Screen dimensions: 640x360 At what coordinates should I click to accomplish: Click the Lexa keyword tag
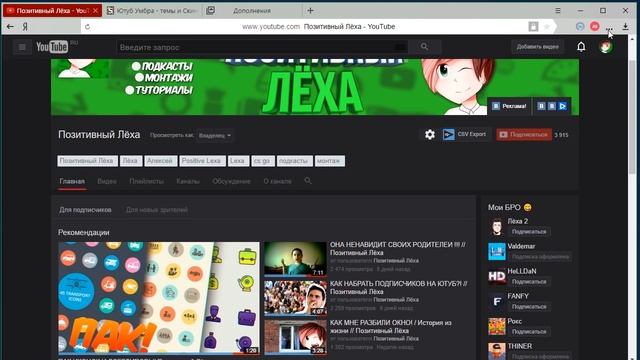[x=238, y=161]
